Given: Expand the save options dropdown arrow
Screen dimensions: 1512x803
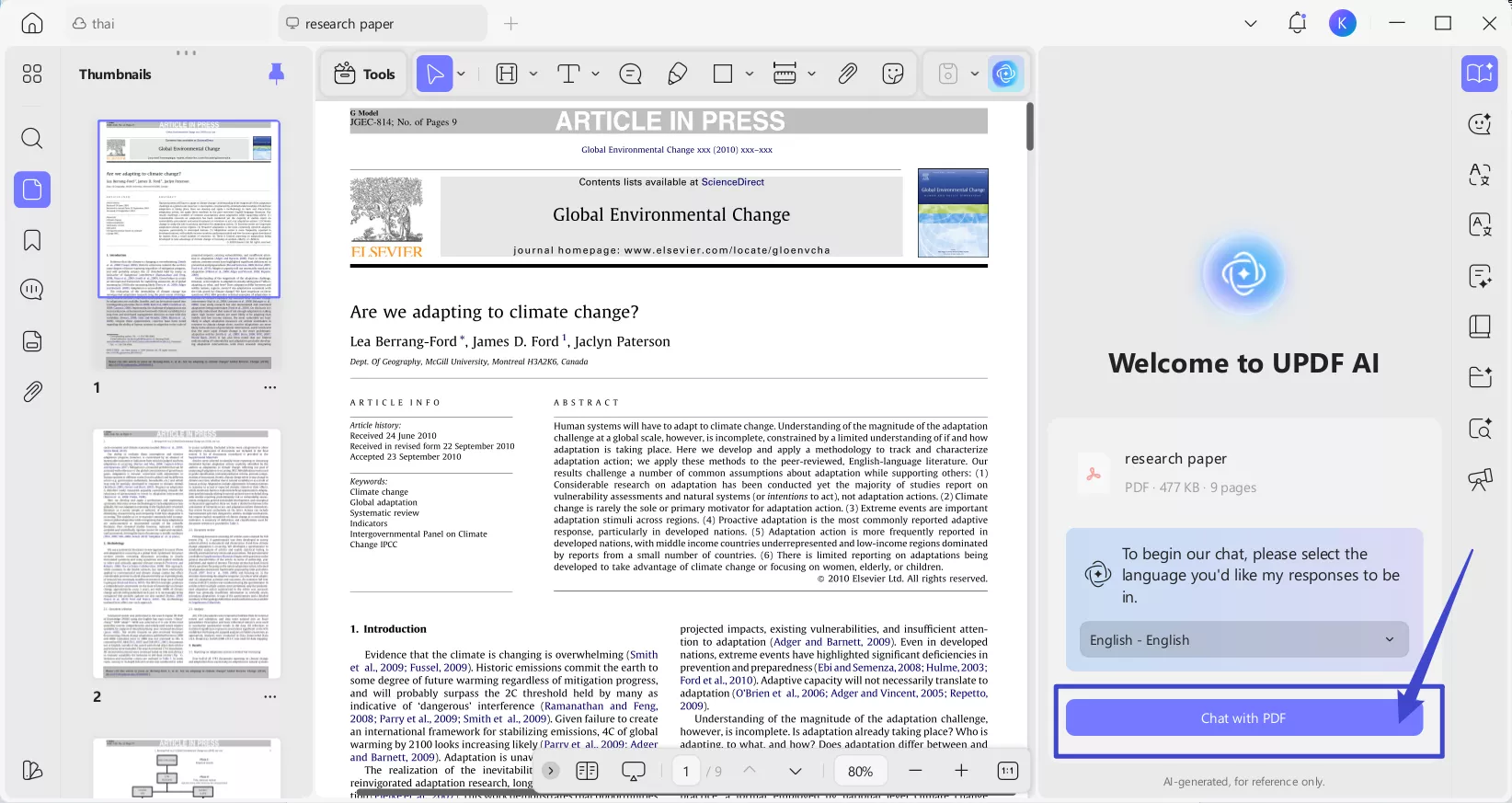Looking at the screenshot, I should click(x=975, y=74).
